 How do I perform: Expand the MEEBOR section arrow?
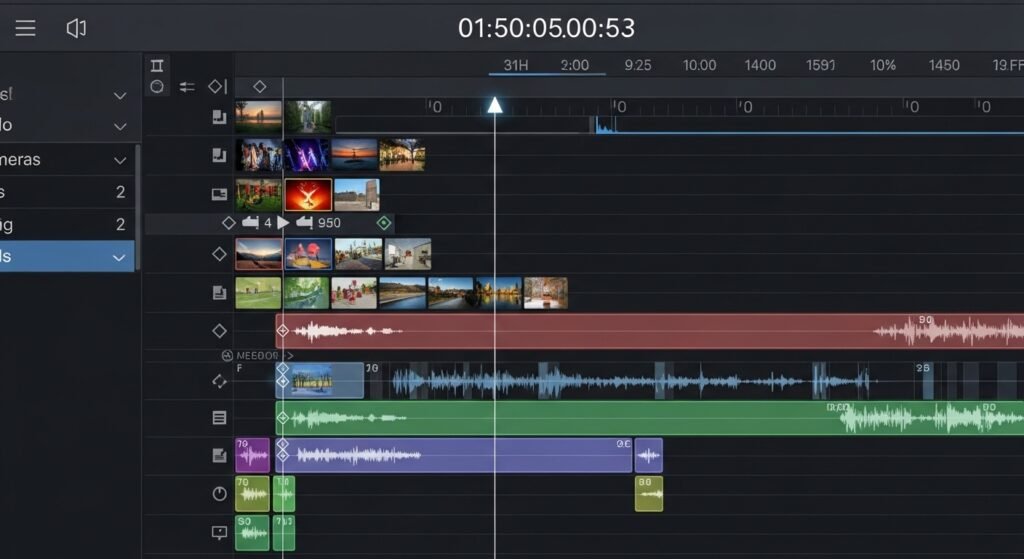[x=290, y=355]
